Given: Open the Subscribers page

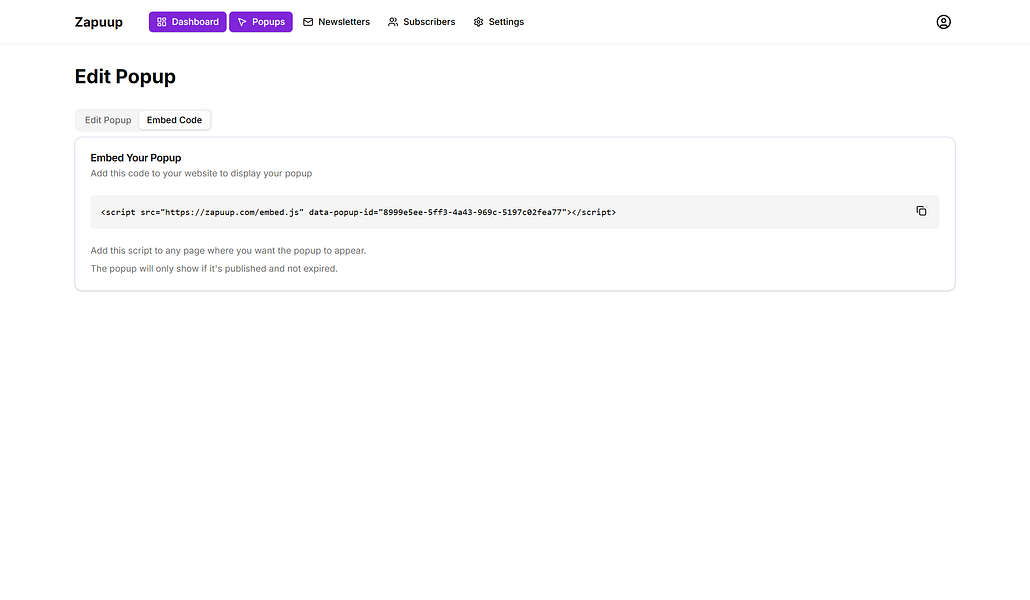Looking at the screenshot, I should point(422,22).
